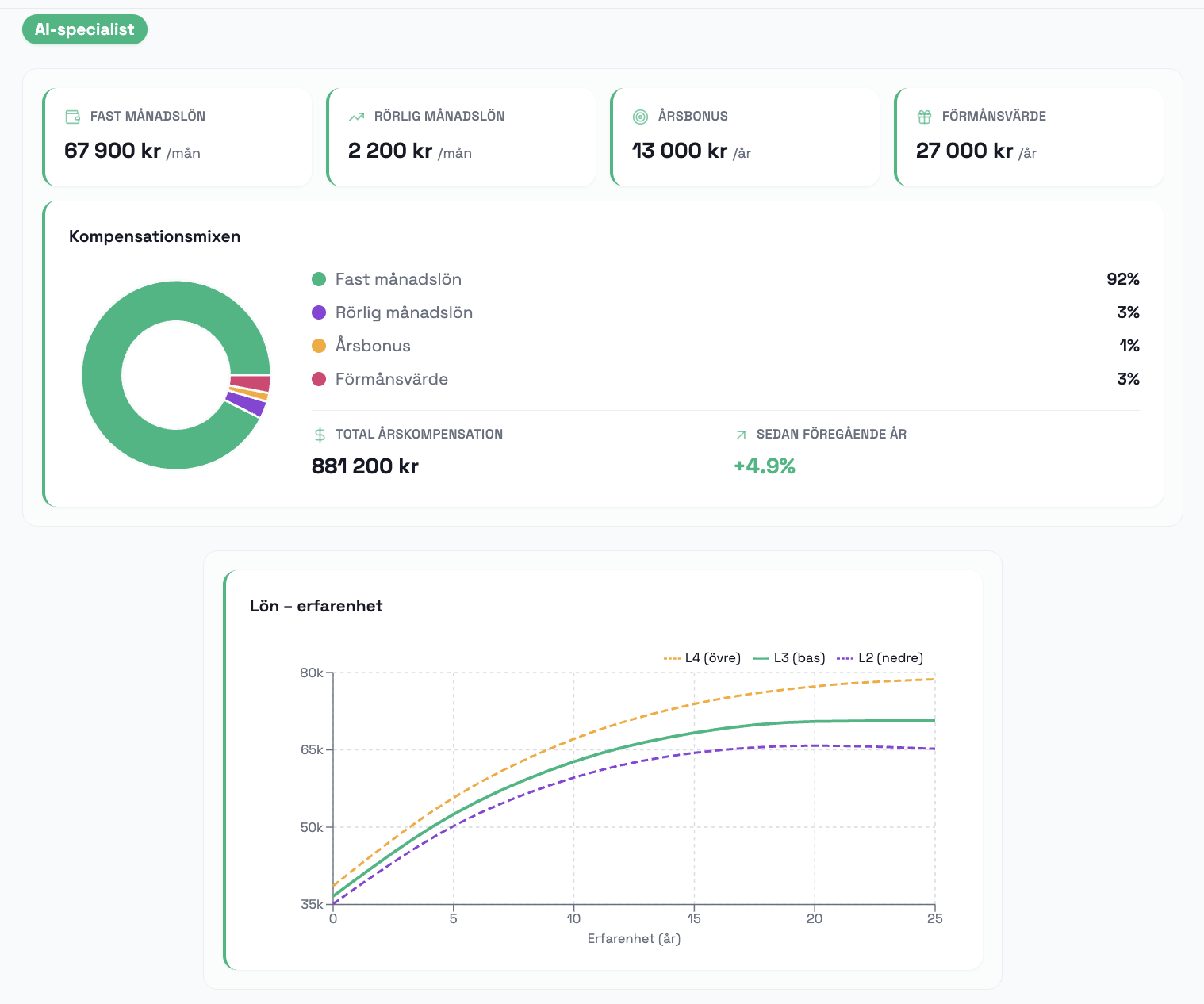Click the 881 200 kr total compensation value
The height and width of the screenshot is (1004, 1204).
pyautogui.click(x=365, y=466)
